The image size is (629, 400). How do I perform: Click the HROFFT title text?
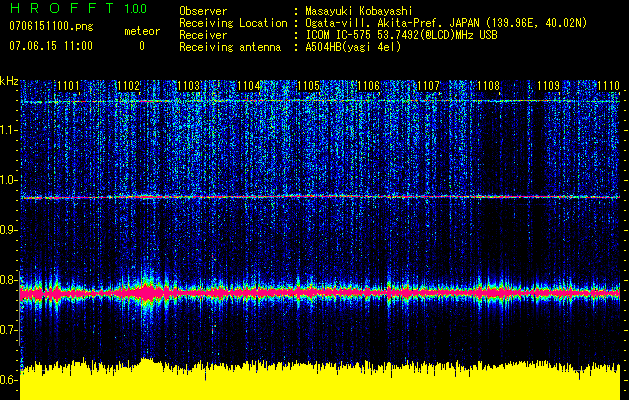coord(60,9)
